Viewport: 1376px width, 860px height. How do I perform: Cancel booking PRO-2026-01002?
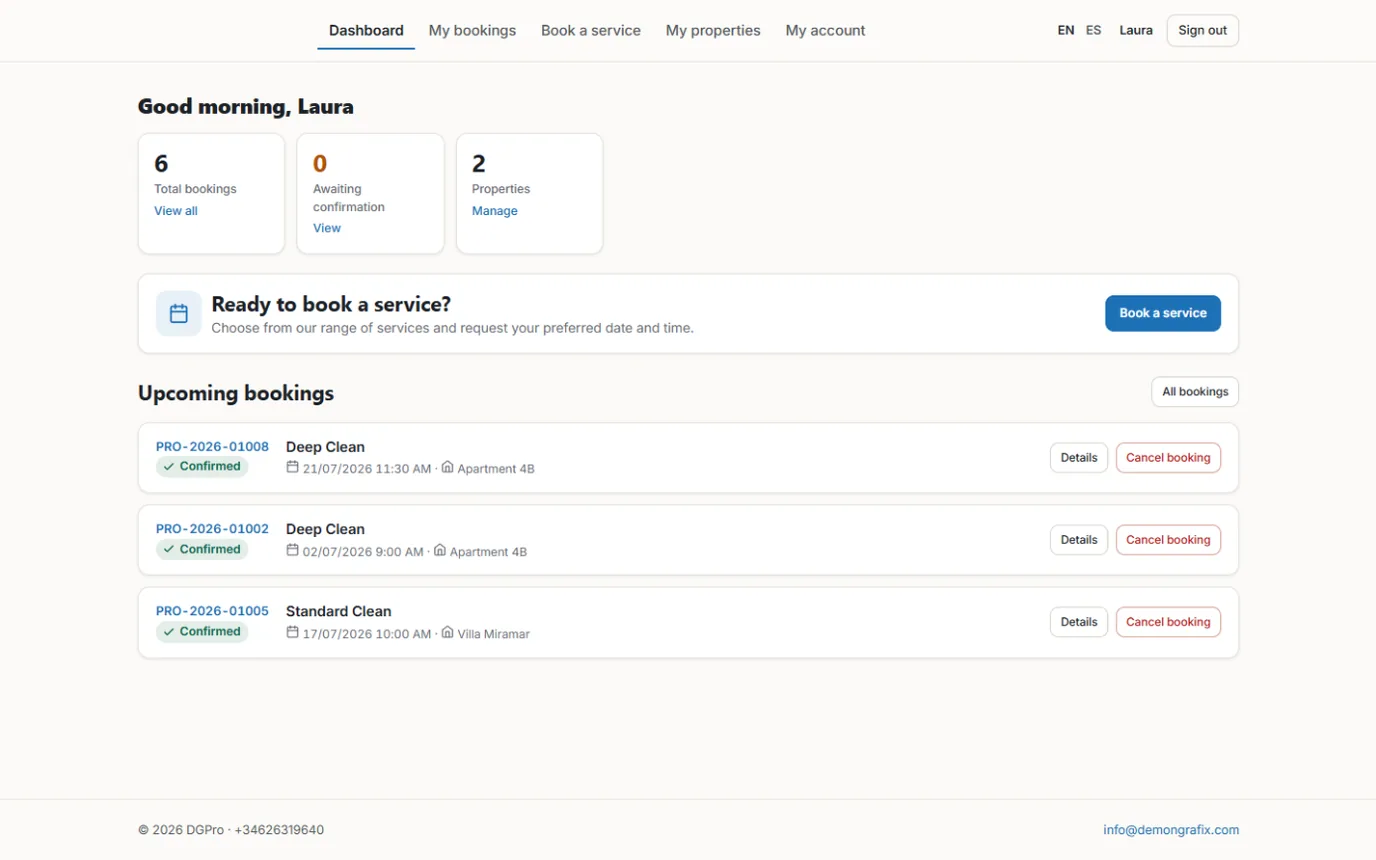click(1168, 540)
